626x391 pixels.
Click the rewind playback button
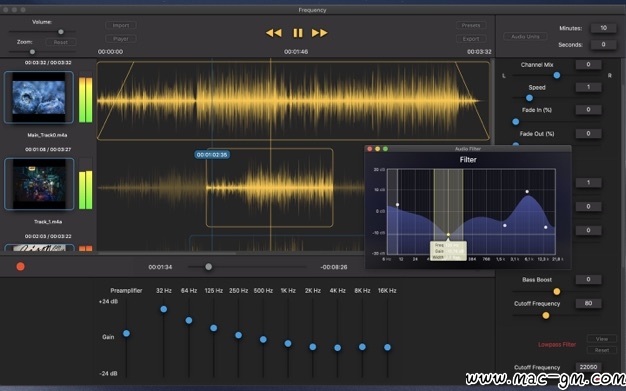[273, 33]
